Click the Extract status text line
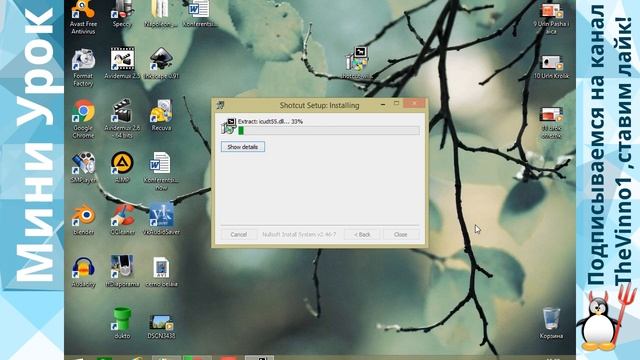 pyautogui.click(x=270, y=122)
